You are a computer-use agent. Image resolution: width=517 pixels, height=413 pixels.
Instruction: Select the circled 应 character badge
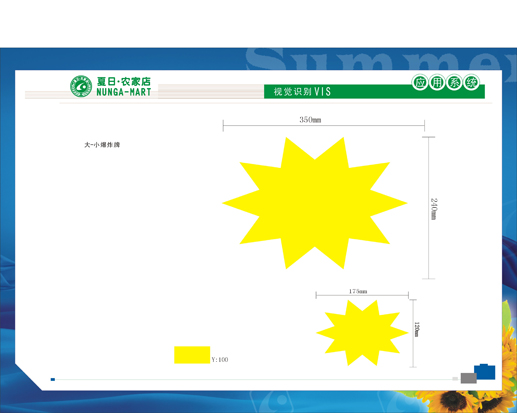[x=420, y=83]
